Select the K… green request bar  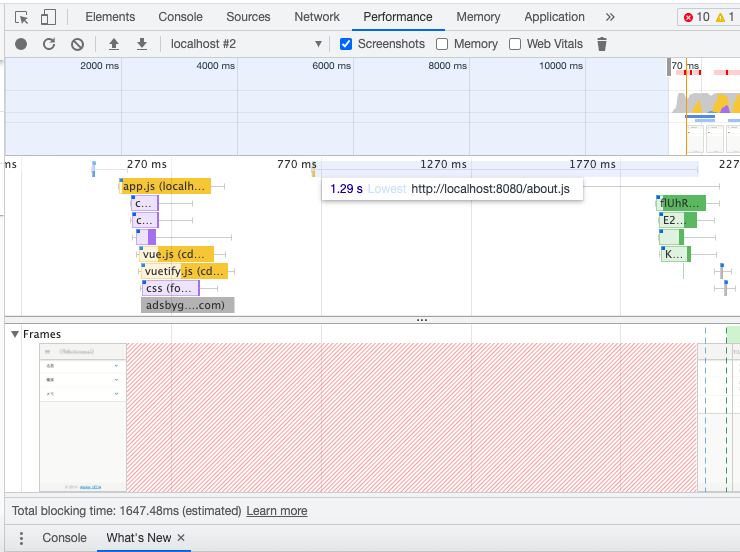(x=675, y=254)
